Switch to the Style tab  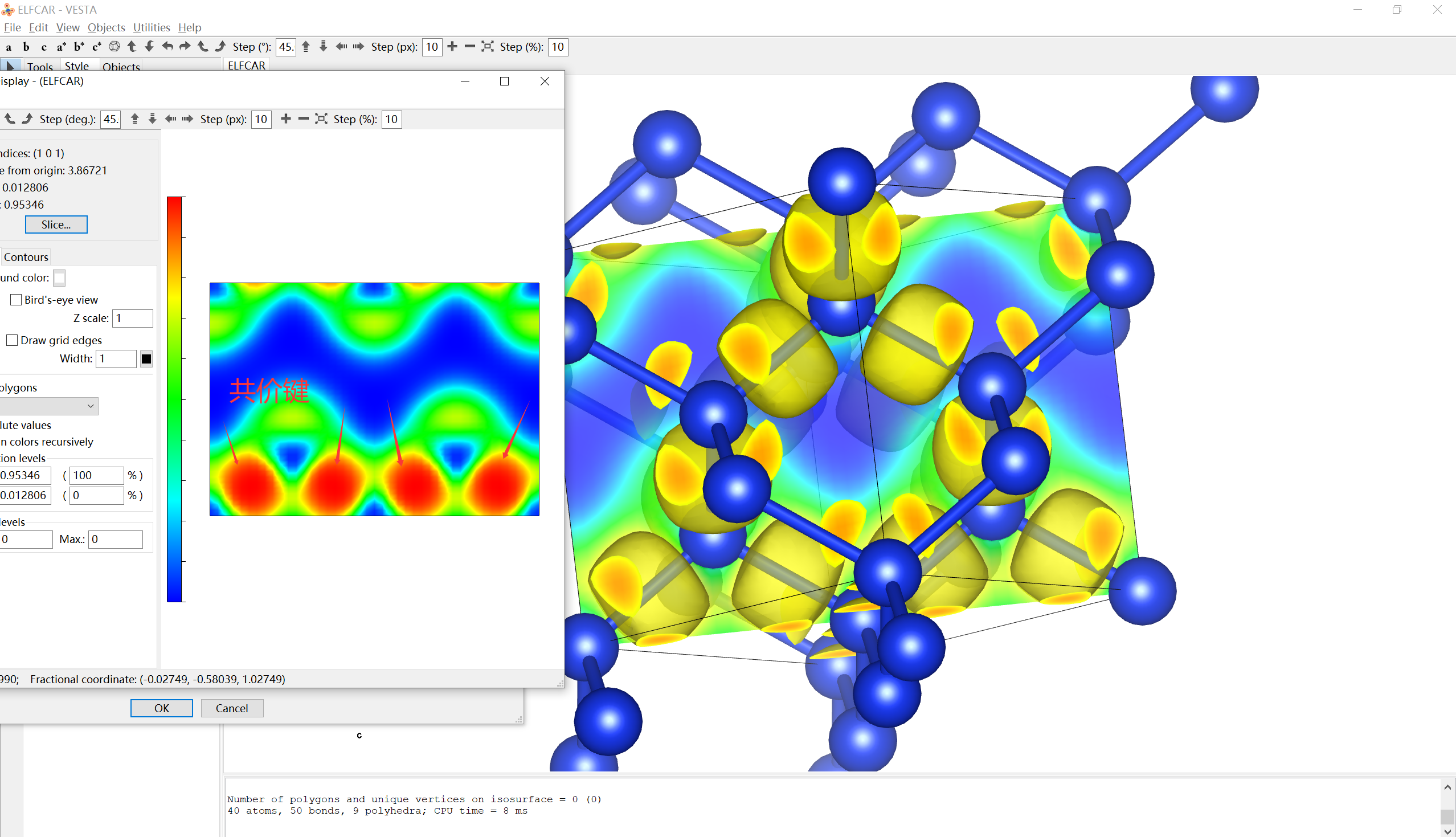tap(76, 66)
